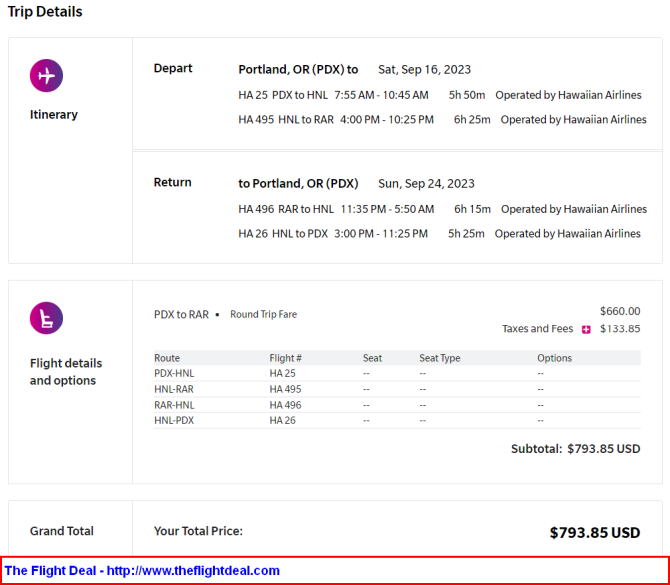The height and width of the screenshot is (585, 670).
Task: Click the Seat Type column header
Action: [439, 358]
